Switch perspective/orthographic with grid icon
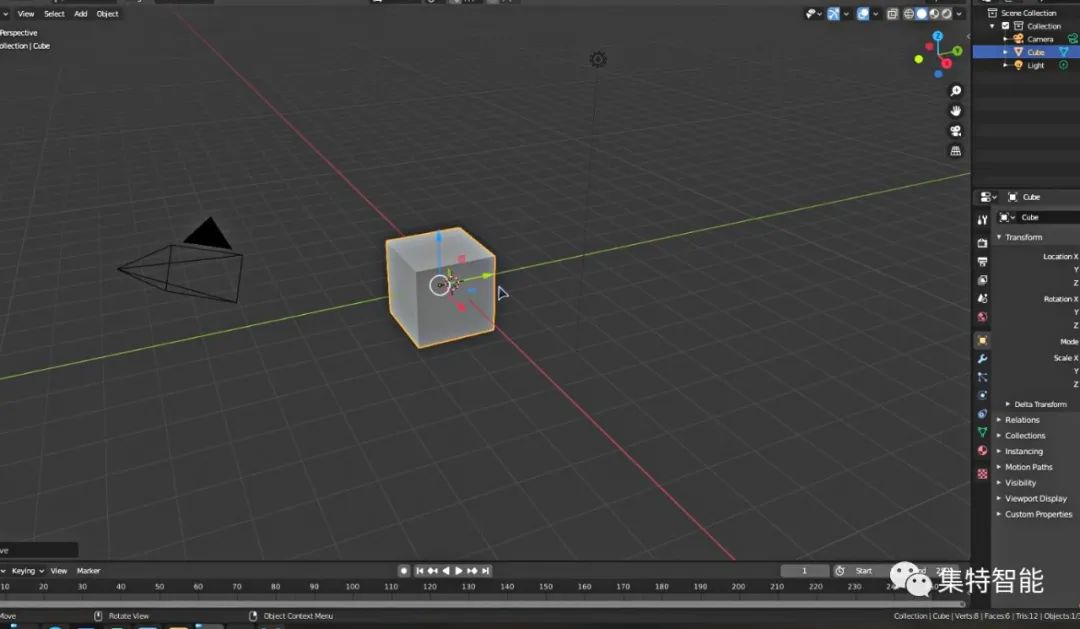The image size is (1080, 629). (955, 151)
